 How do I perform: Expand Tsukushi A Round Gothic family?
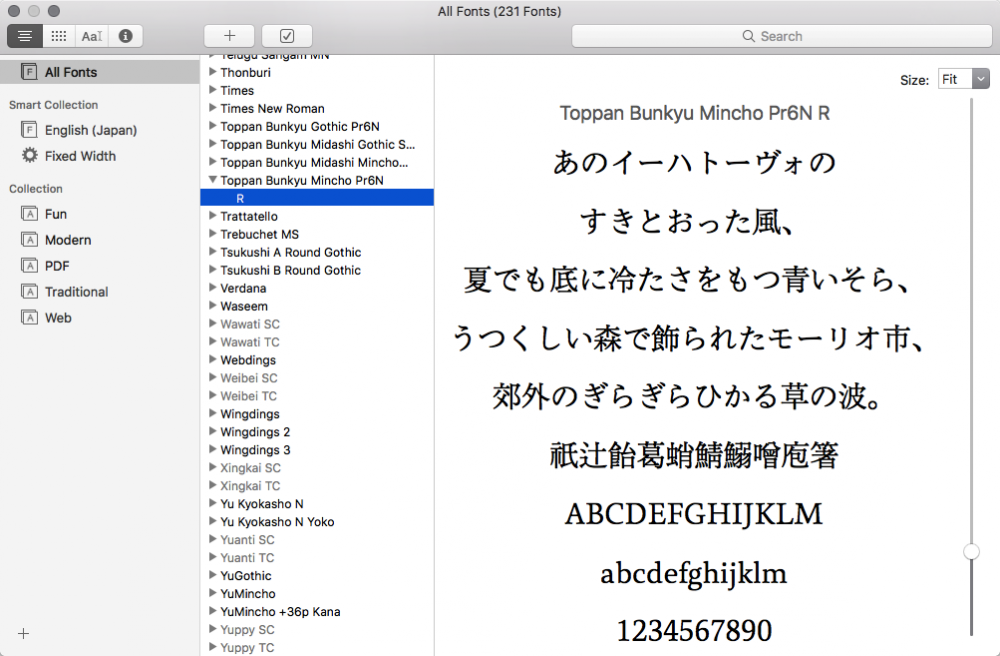(x=213, y=252)
